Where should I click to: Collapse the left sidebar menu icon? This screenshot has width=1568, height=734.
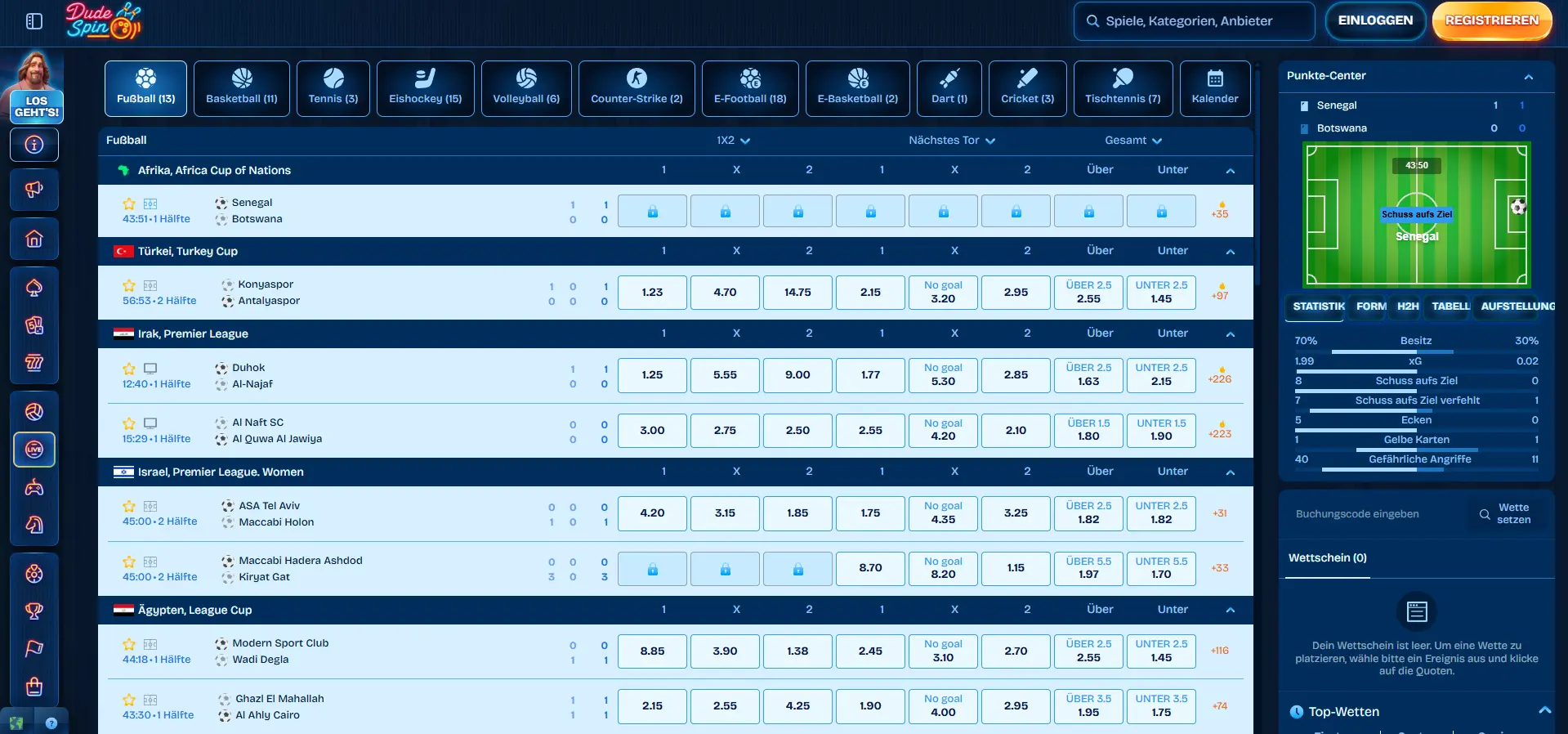pos(34,21)
